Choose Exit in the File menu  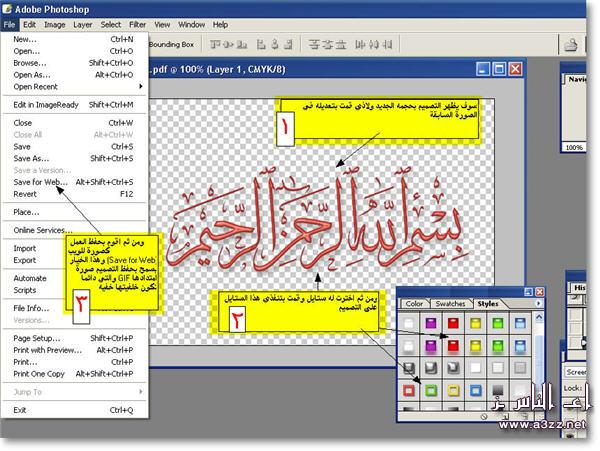(73, 410)
